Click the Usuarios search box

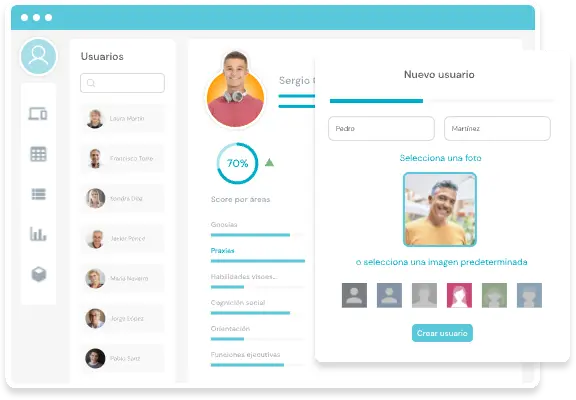(122, 83)
